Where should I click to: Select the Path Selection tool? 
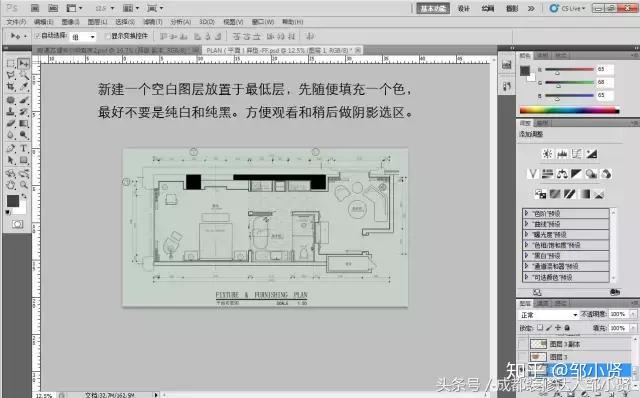pos(11,160)
